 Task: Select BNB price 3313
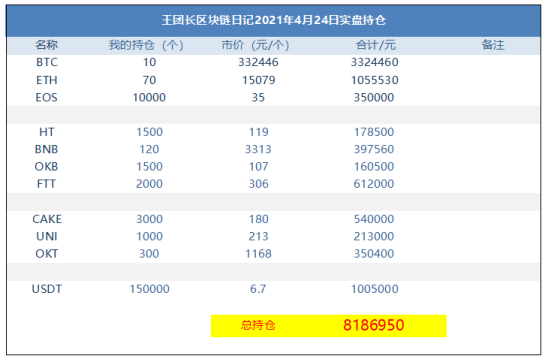point(258,149)
